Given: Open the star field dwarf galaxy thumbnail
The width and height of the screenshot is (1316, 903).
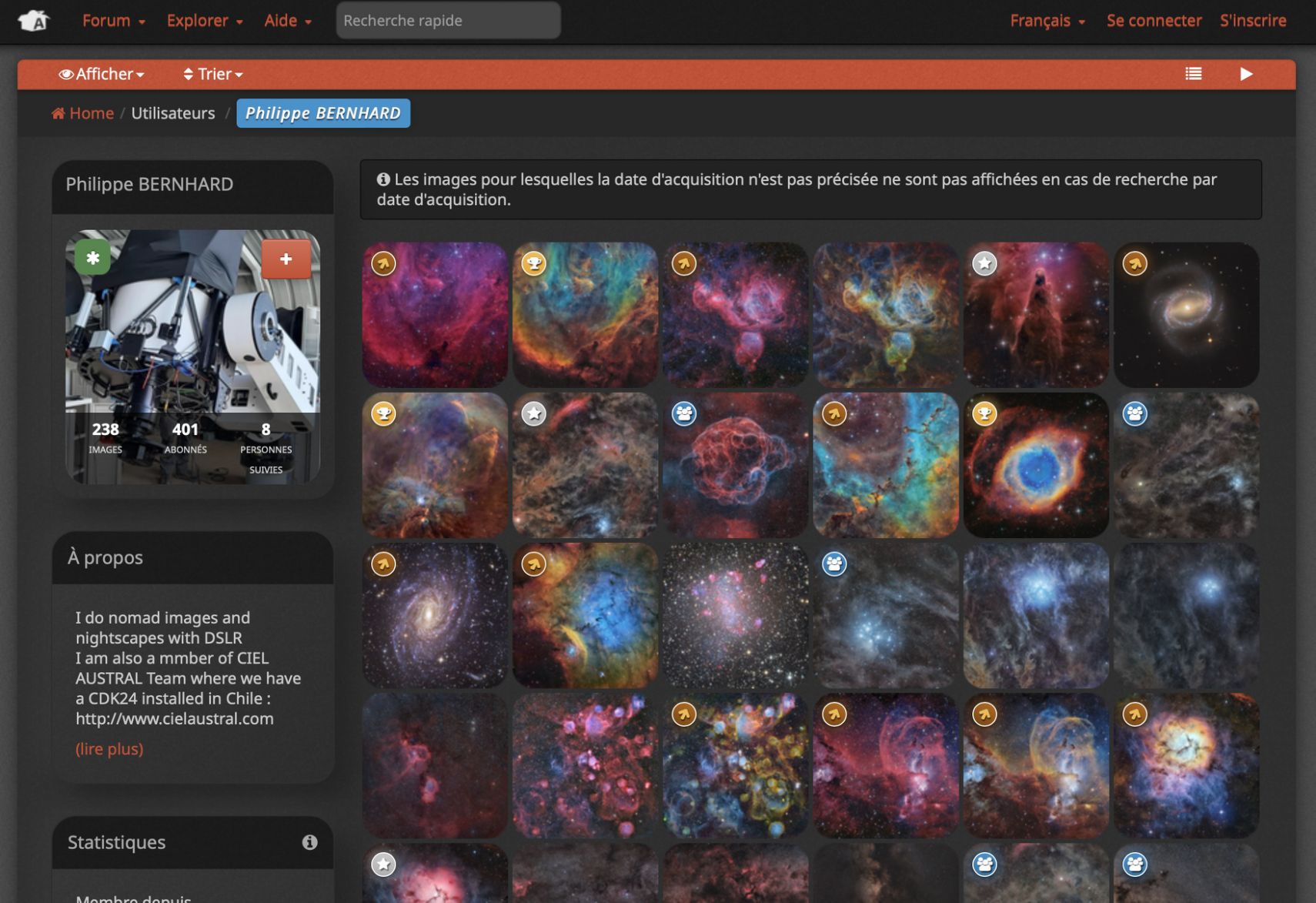Looking at the screenshot, I should (736, 615).
